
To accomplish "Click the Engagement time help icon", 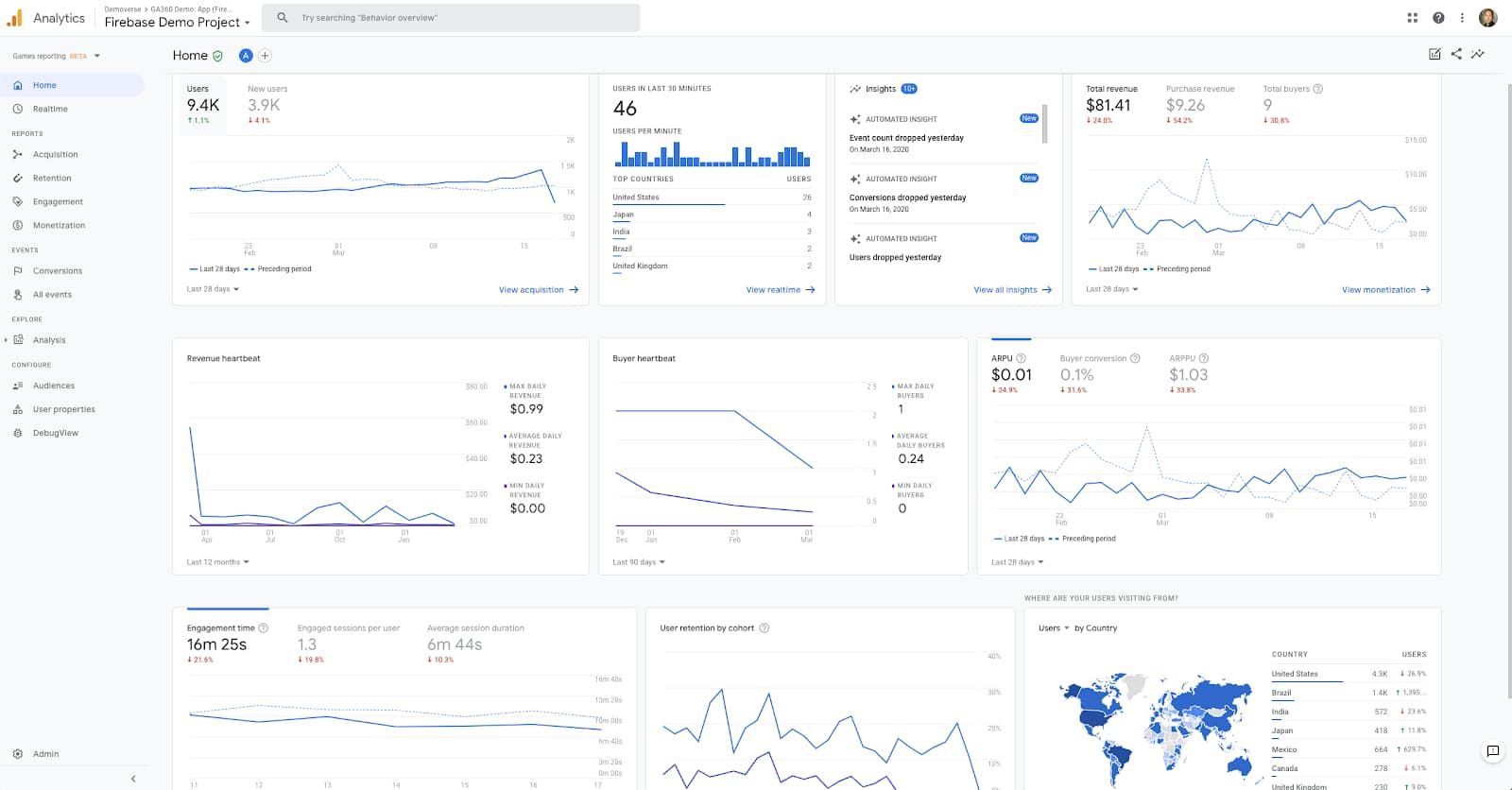I will tap(264, 627).
